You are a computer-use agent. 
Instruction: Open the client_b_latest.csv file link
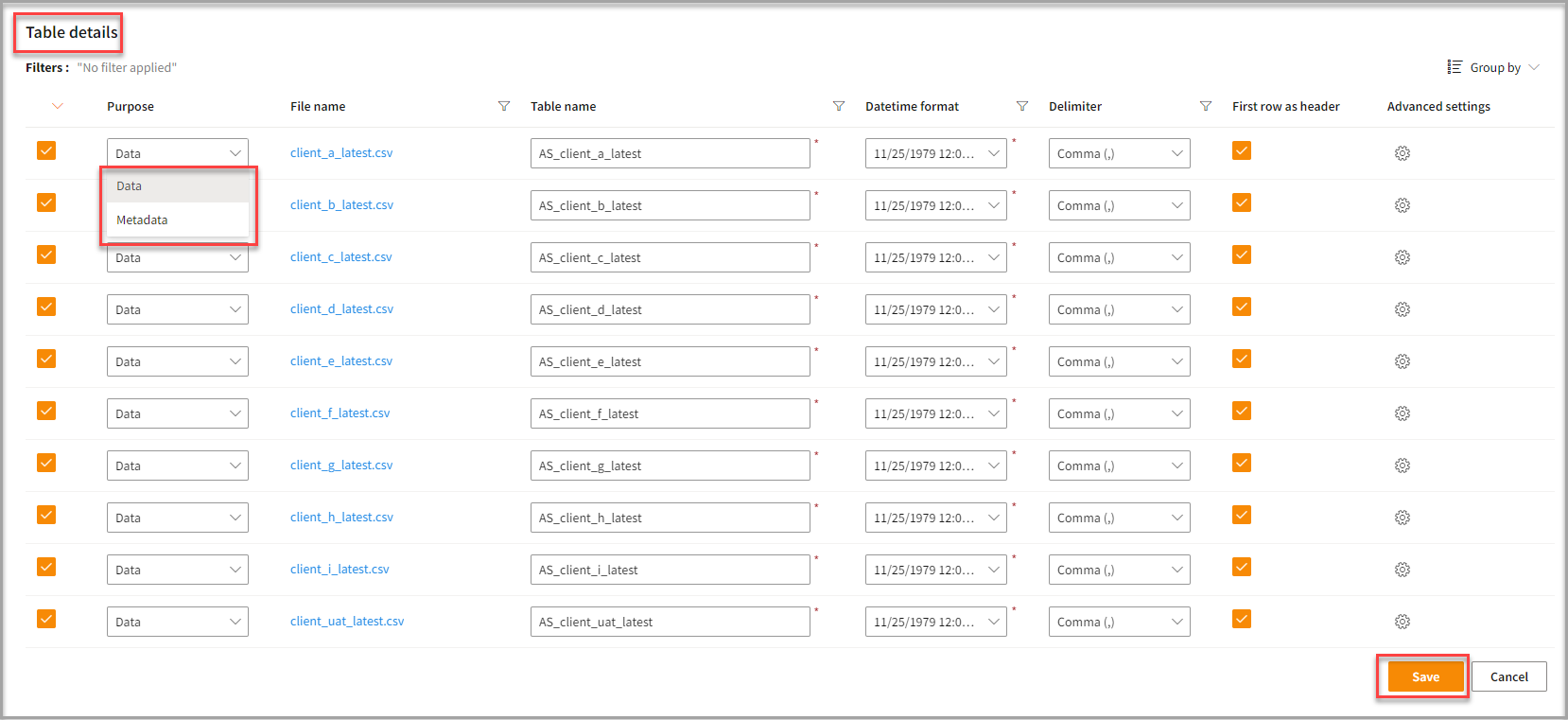341,204
